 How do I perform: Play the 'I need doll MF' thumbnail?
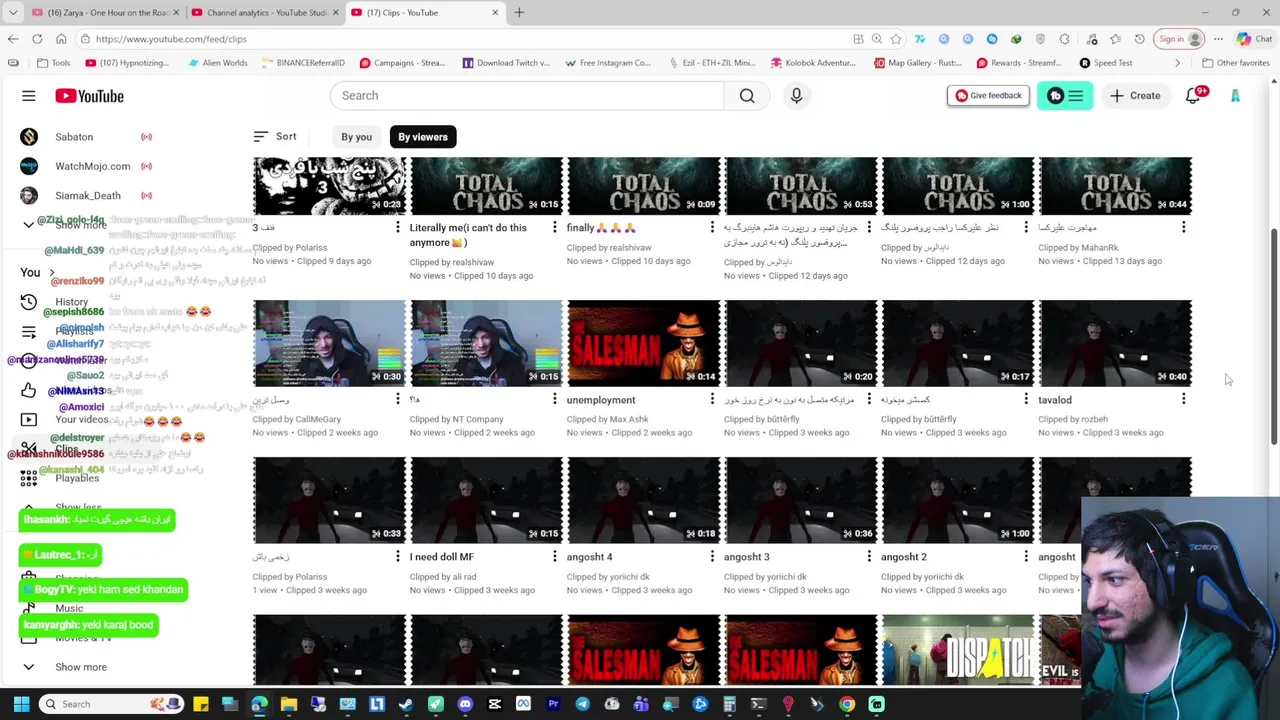[x=486, y=500]
